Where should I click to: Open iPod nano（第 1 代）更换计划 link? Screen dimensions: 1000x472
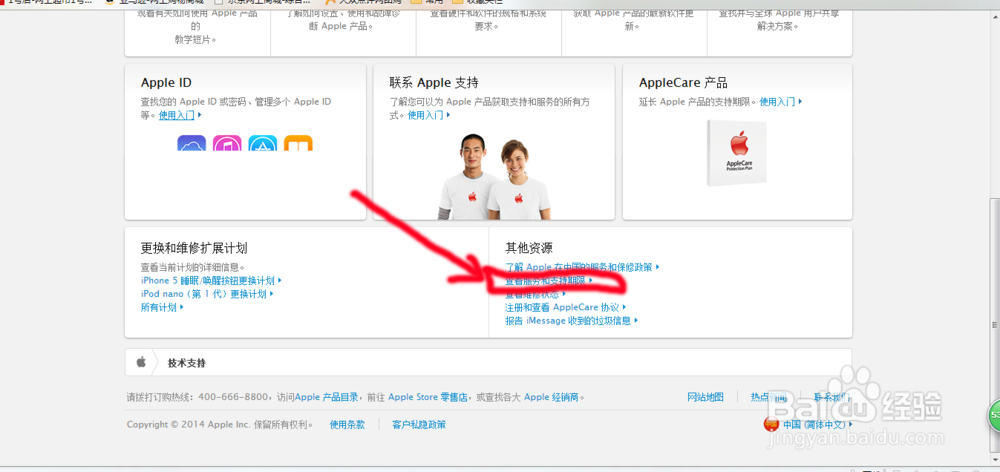click(204, 294)
